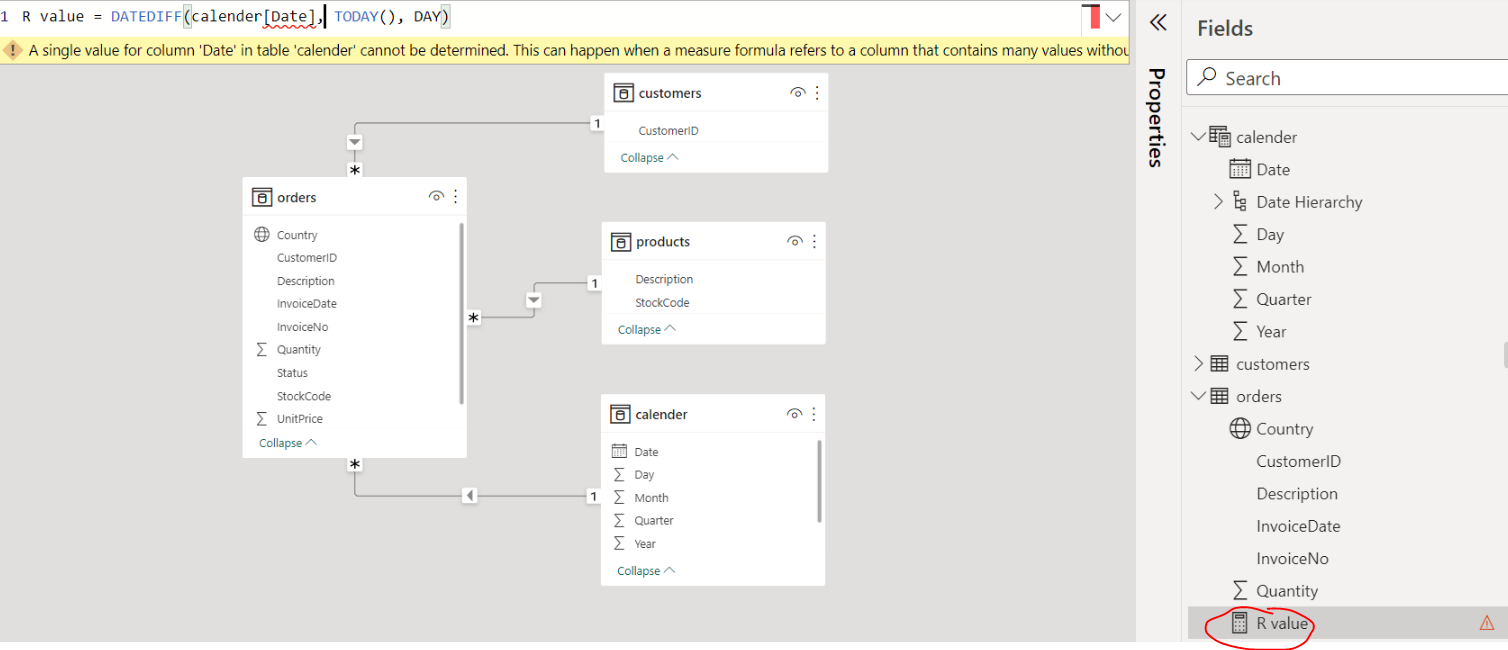Image resolution: width=1508 pixels, height=650 pixels.
Task: Select the R value measure in Fields
Action: 1282,623
